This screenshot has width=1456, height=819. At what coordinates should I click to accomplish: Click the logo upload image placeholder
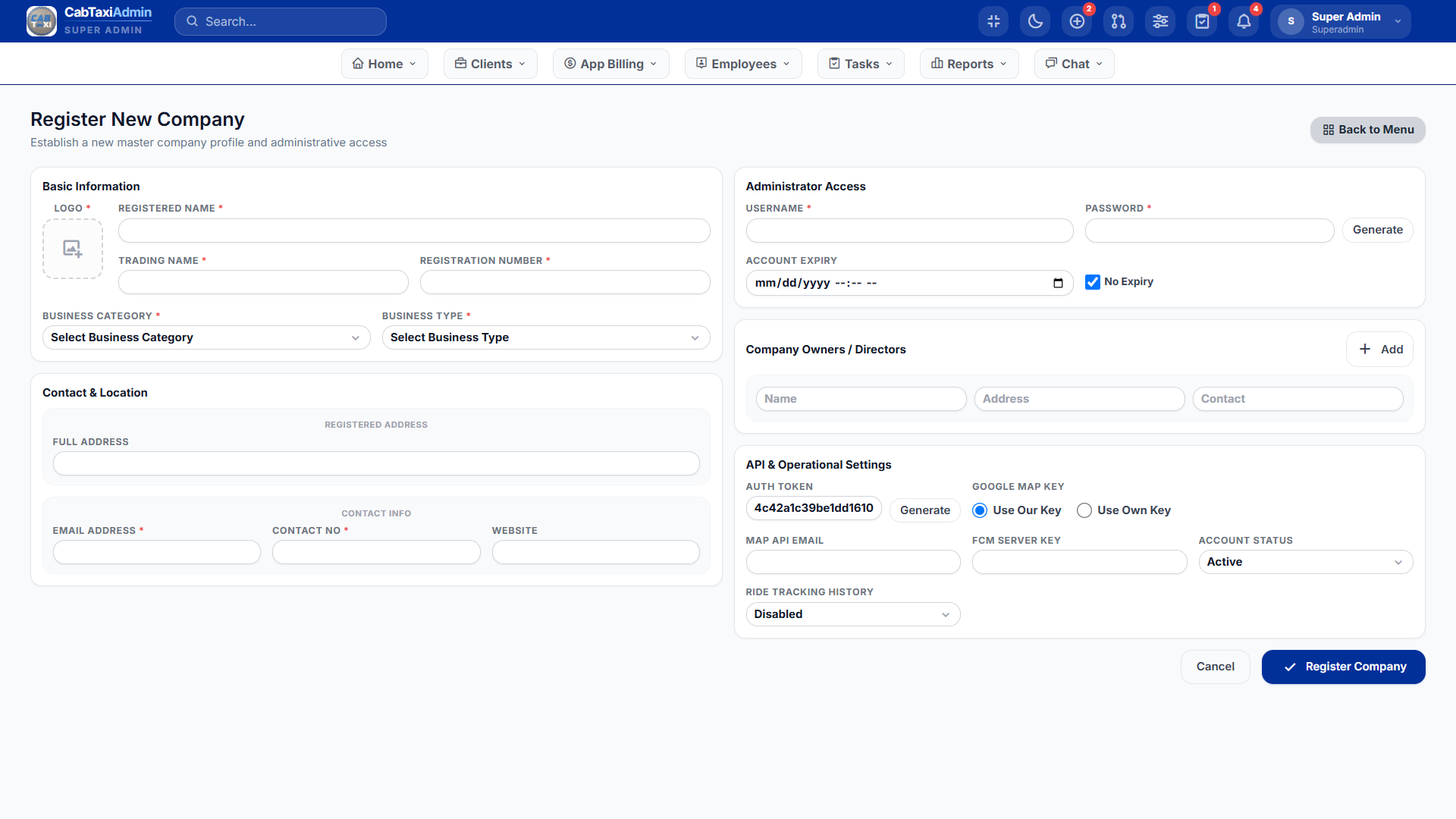click(x=73, y=249)
